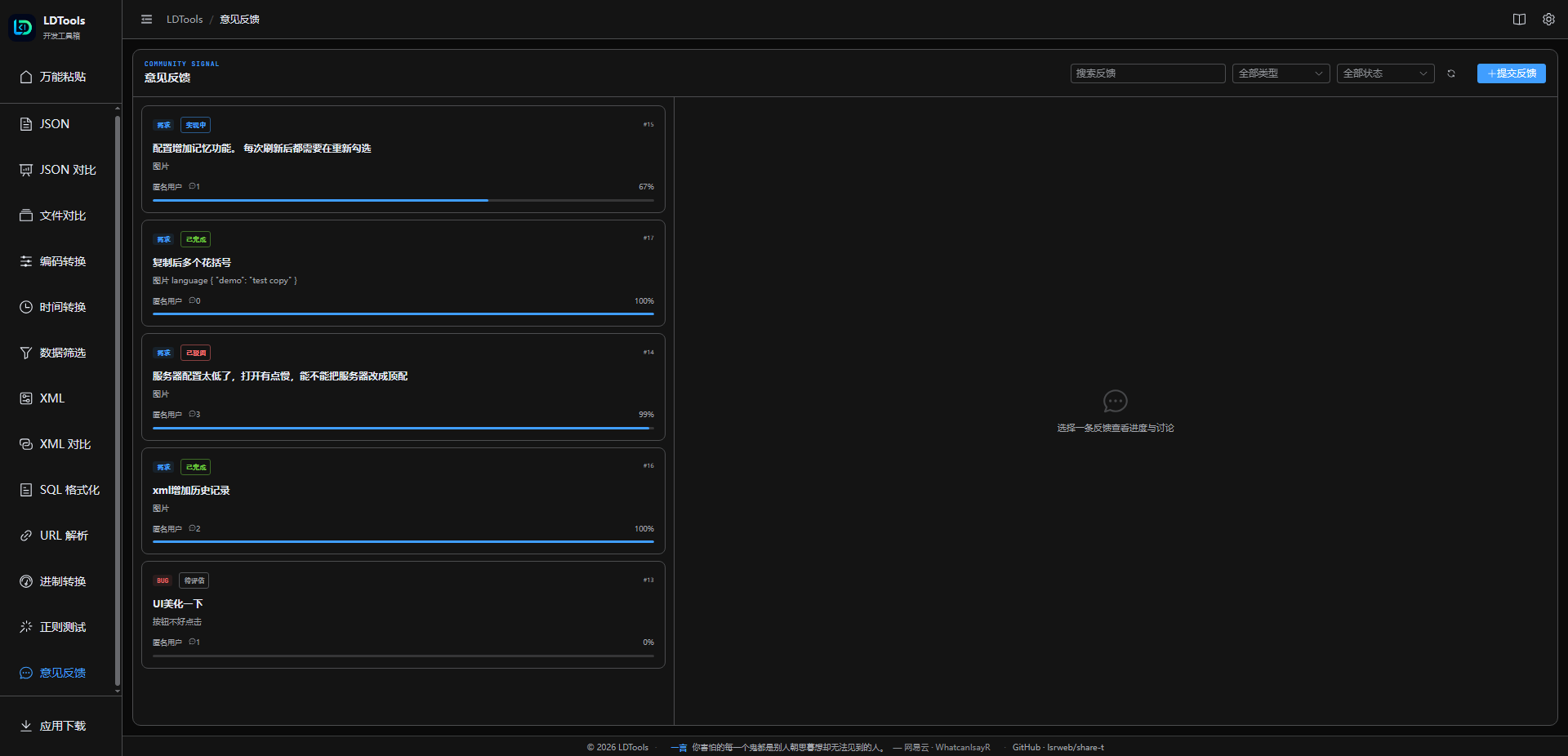Open the UI美化一下 feedback card

point(403,615)
